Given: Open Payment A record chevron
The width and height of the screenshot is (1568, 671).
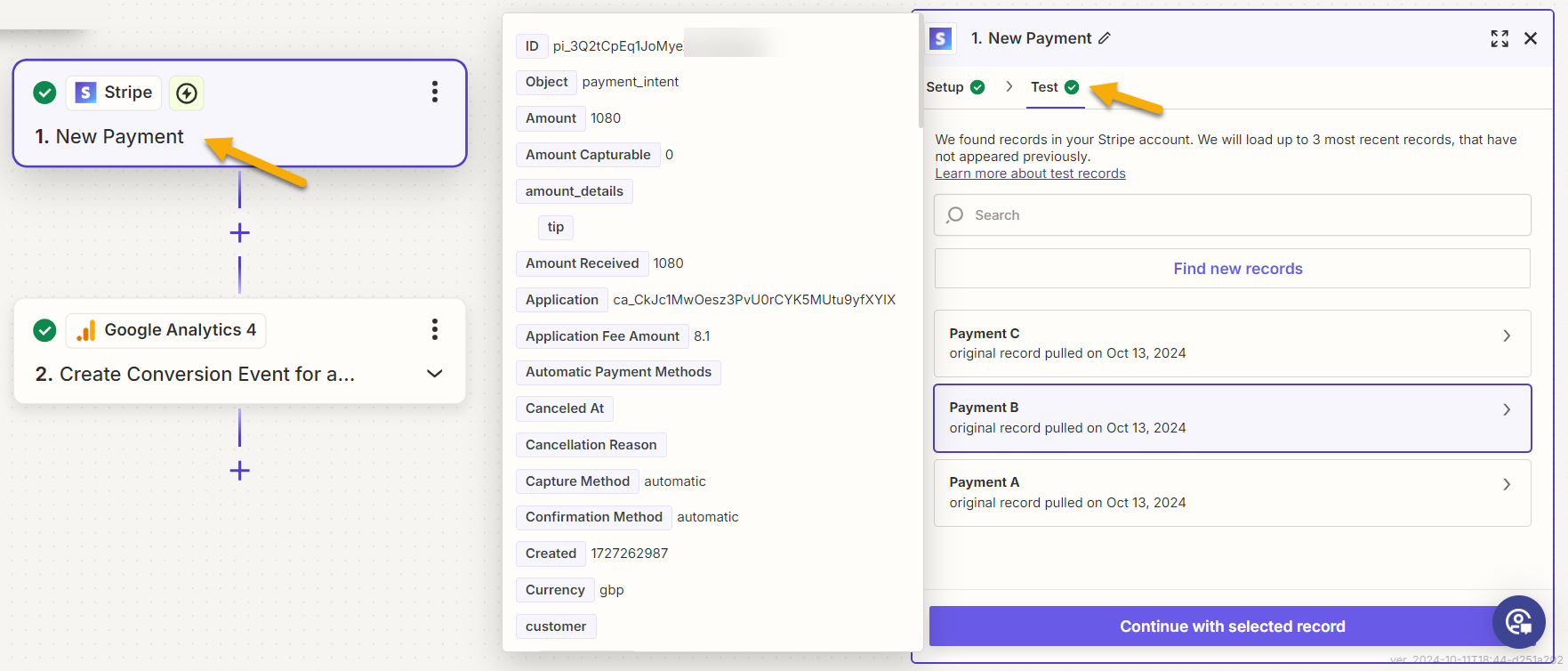Looking at the screenshot, I should [x=1507, y=484].
